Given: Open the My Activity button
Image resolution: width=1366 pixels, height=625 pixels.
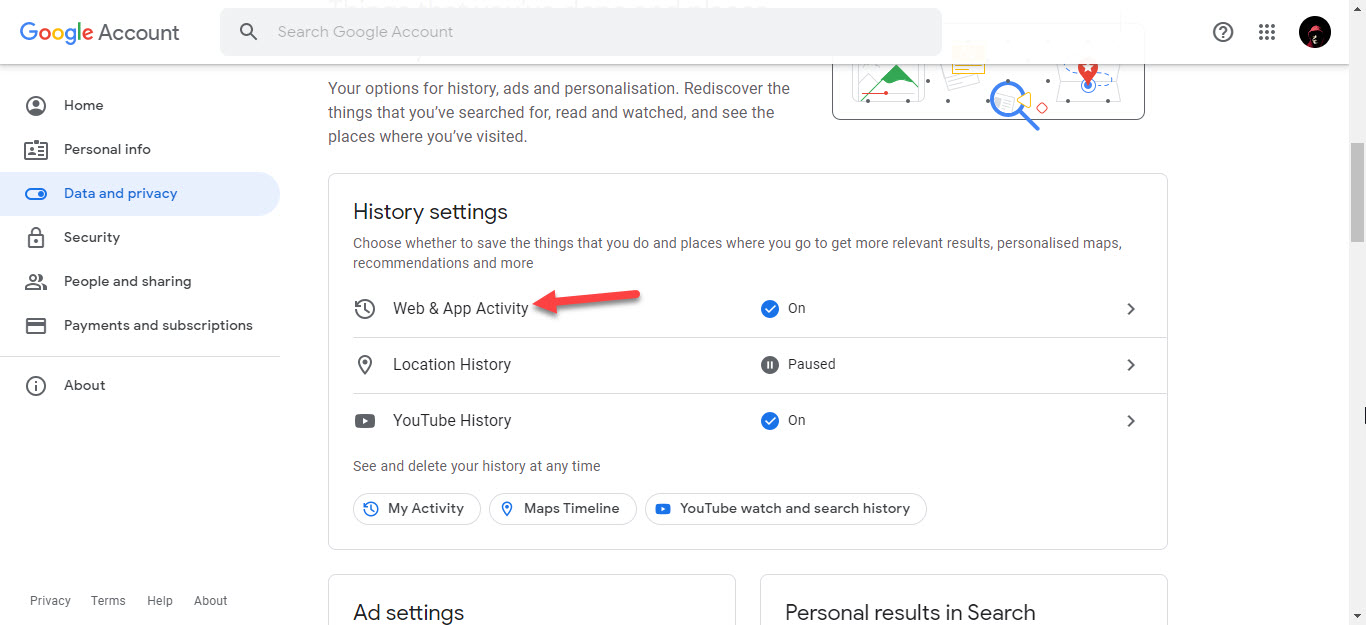Looking at the screenshot, I should click(x=416, y=509).
